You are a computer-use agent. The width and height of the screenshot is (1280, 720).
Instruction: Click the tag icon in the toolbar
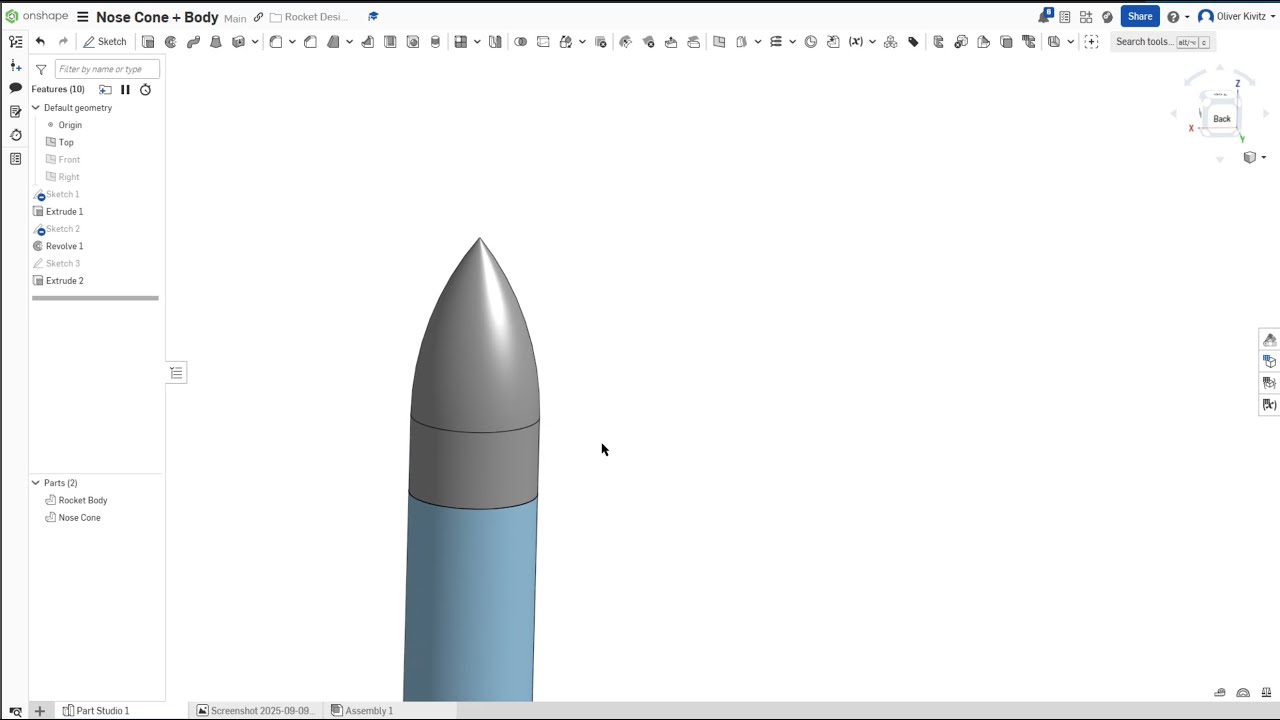coord(913,42)
